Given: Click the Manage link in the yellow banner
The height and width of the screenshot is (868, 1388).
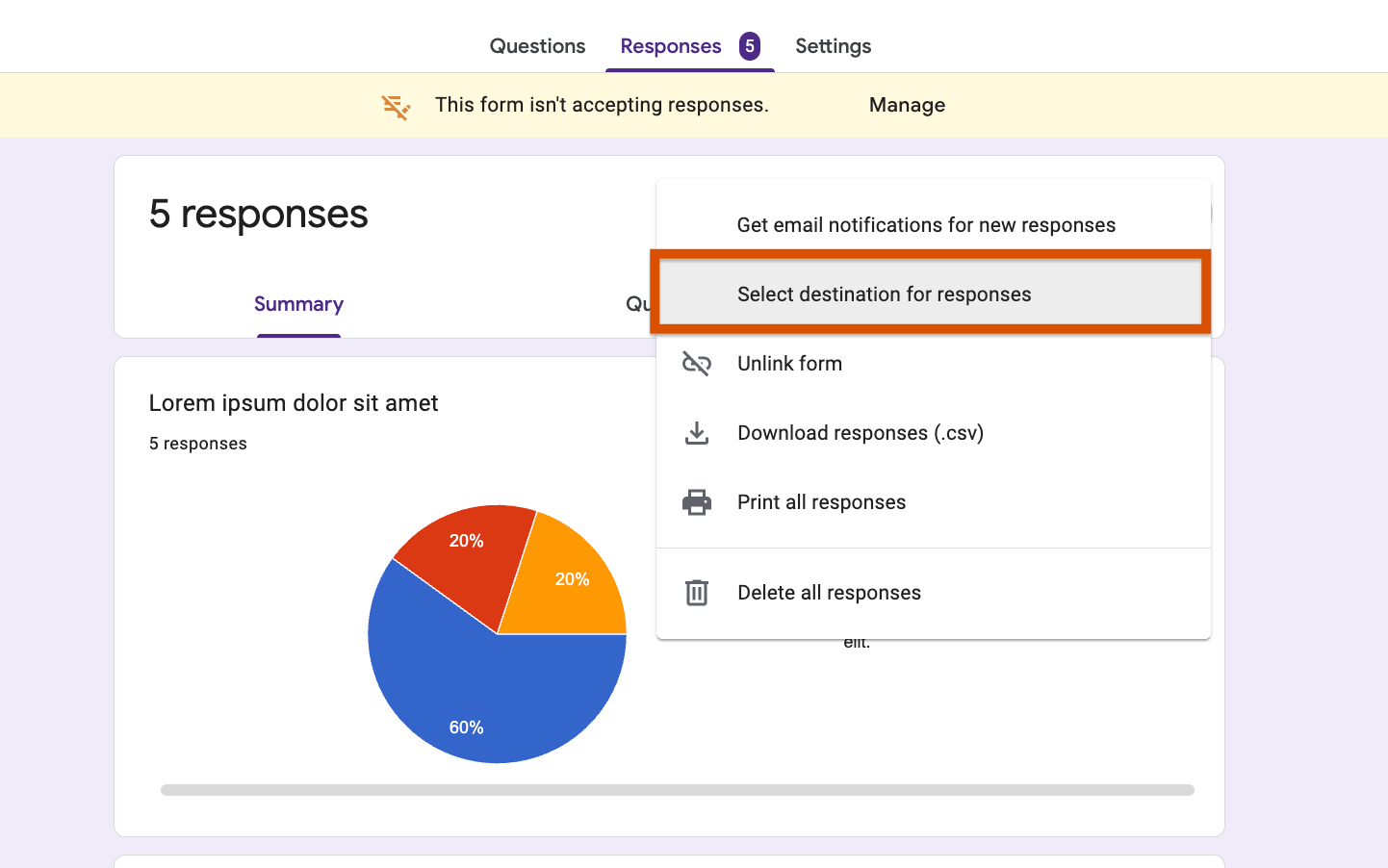Looking at the screenshot, I should point(906,105).
